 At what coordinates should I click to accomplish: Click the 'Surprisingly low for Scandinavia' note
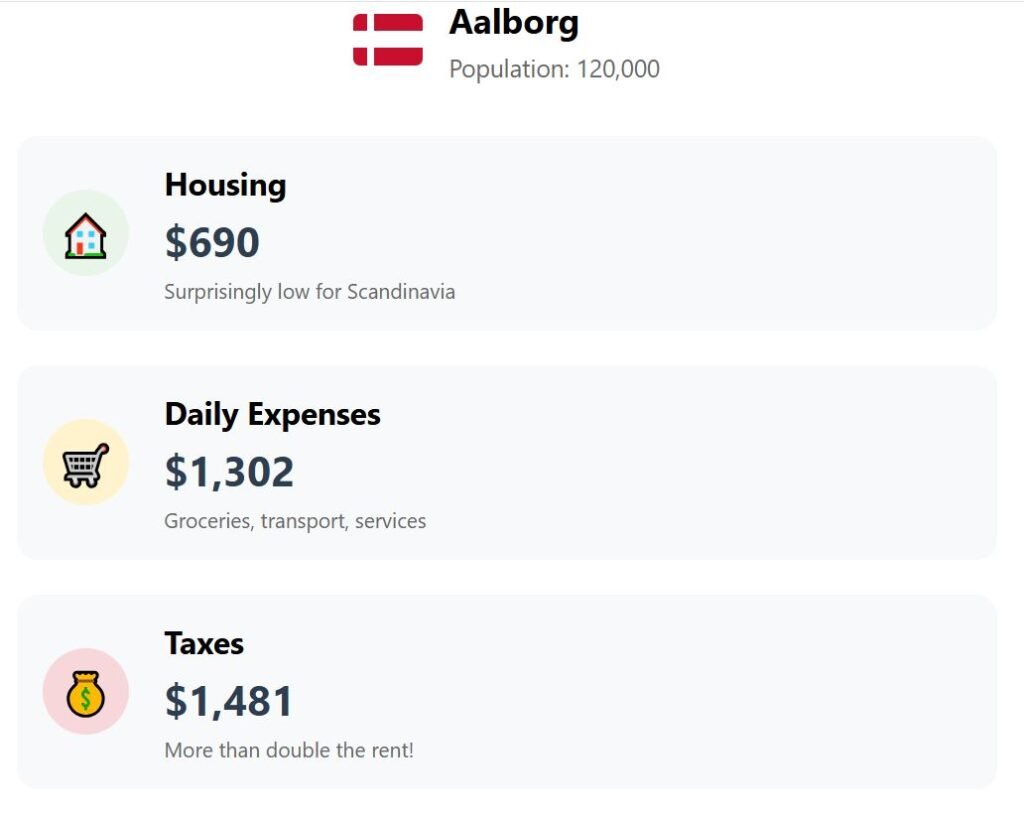click(x=309, y=292)
